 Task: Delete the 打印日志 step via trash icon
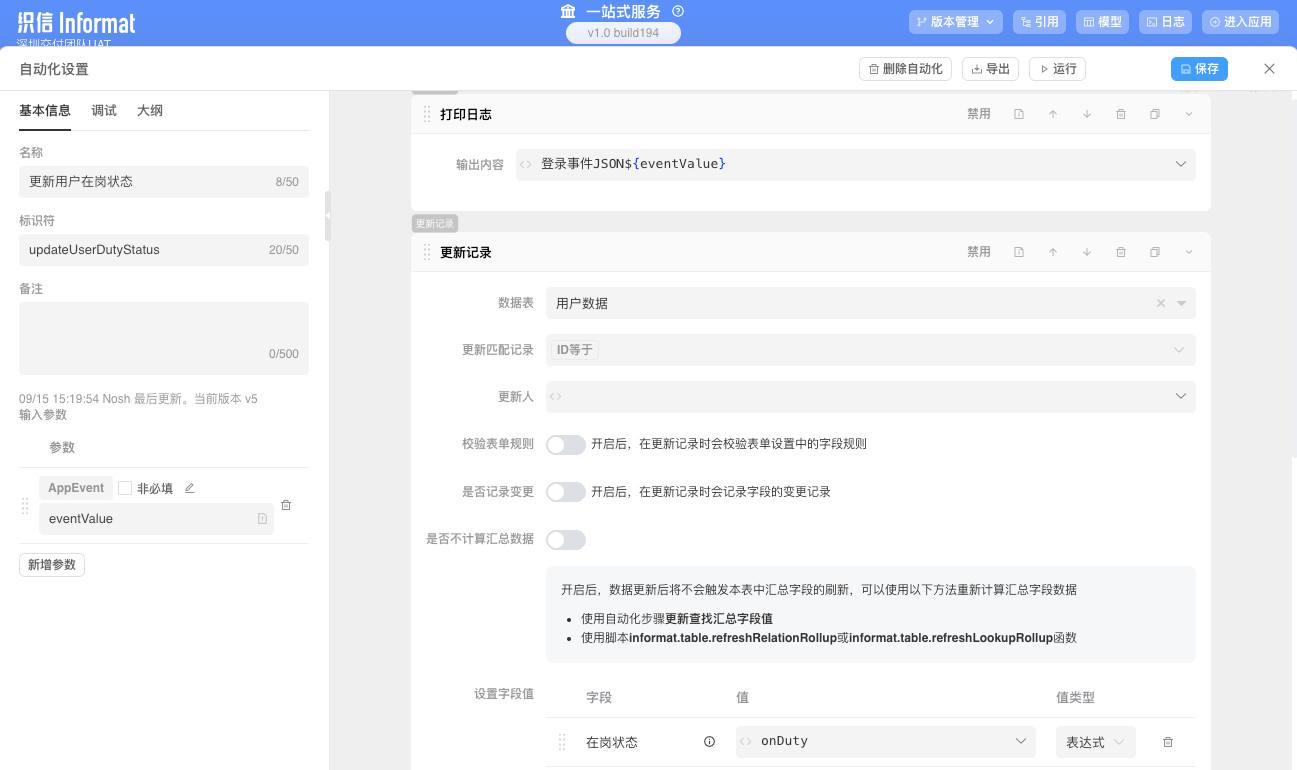click(1121, 114)
